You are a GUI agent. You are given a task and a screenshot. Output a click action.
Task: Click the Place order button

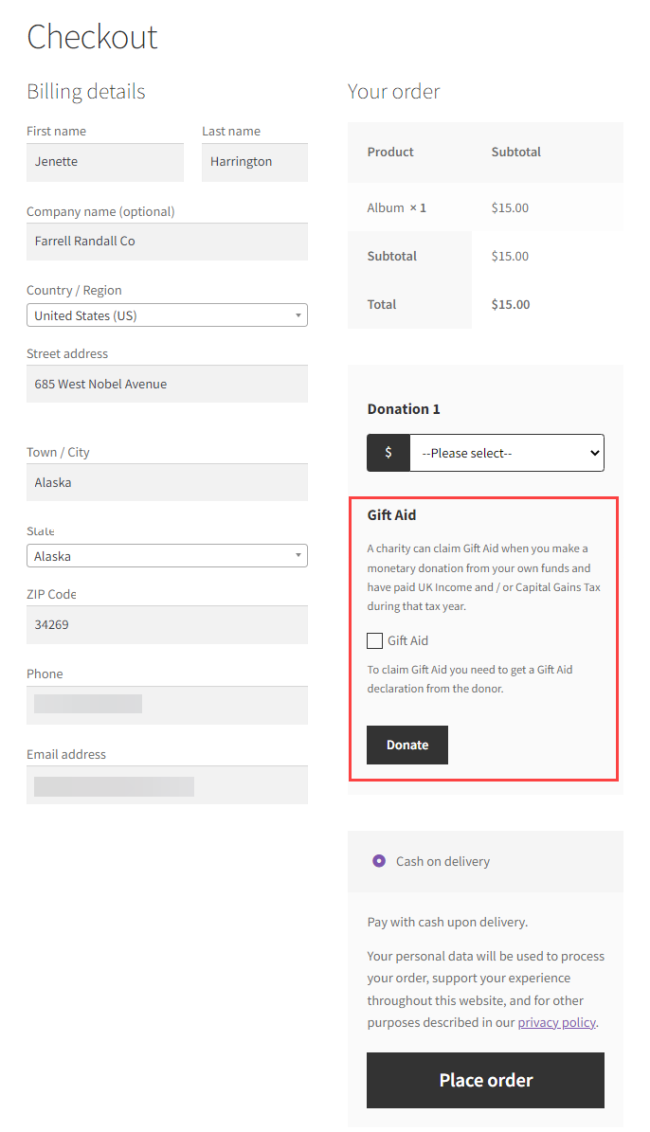485,1080
